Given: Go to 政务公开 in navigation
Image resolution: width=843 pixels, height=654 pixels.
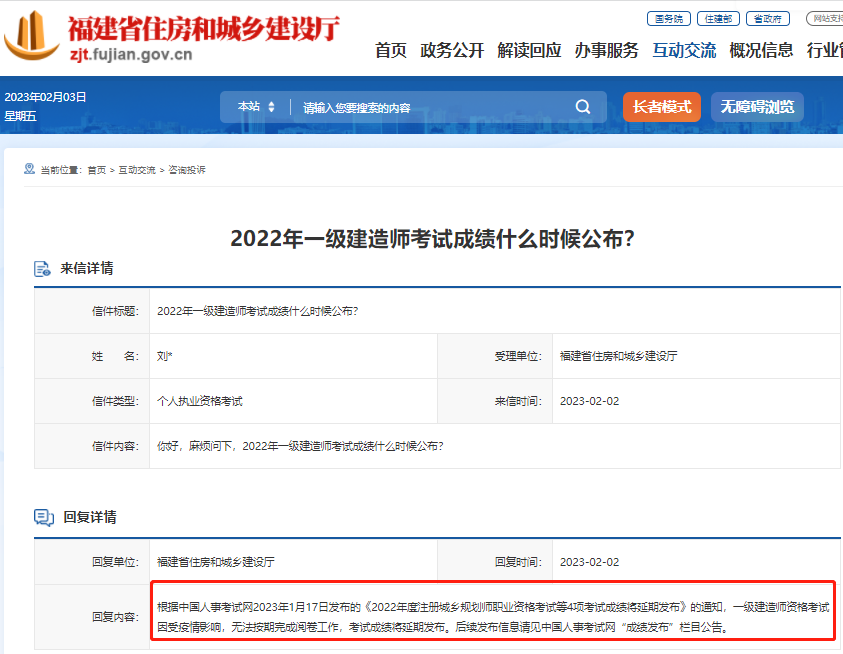Looking at the screenshot, I should pyautogui.click(x=452, y=50).
